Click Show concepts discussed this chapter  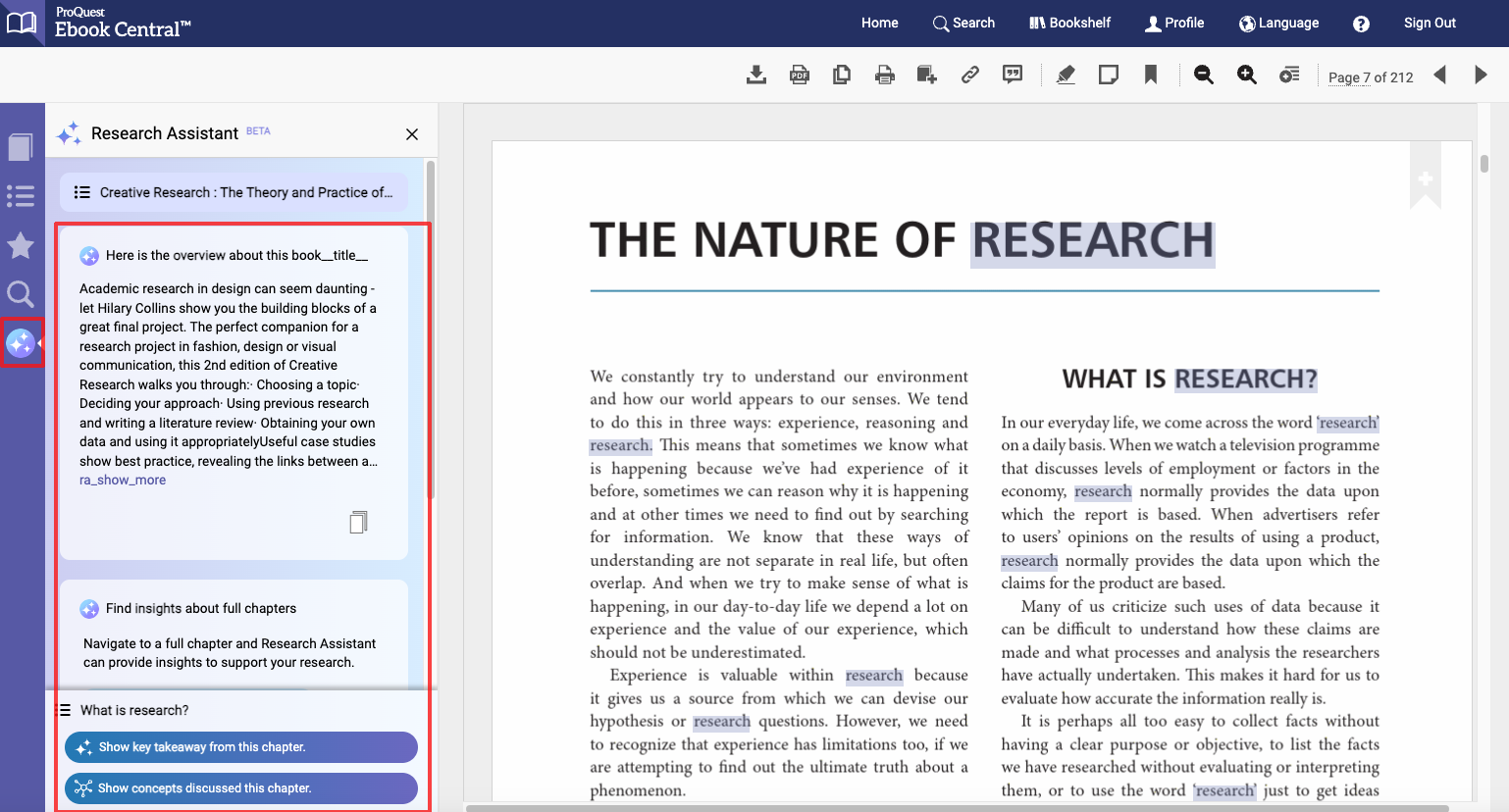(241, 788)
